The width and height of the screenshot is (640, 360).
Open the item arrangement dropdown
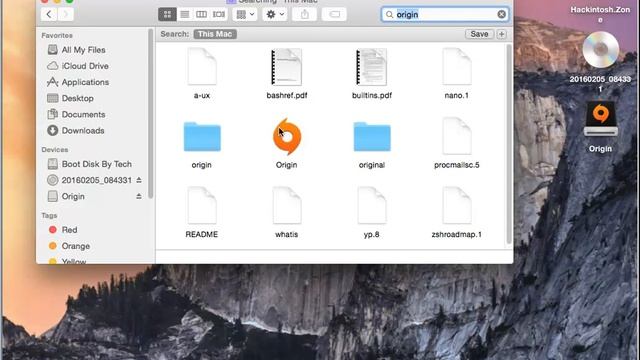[245, 14]
